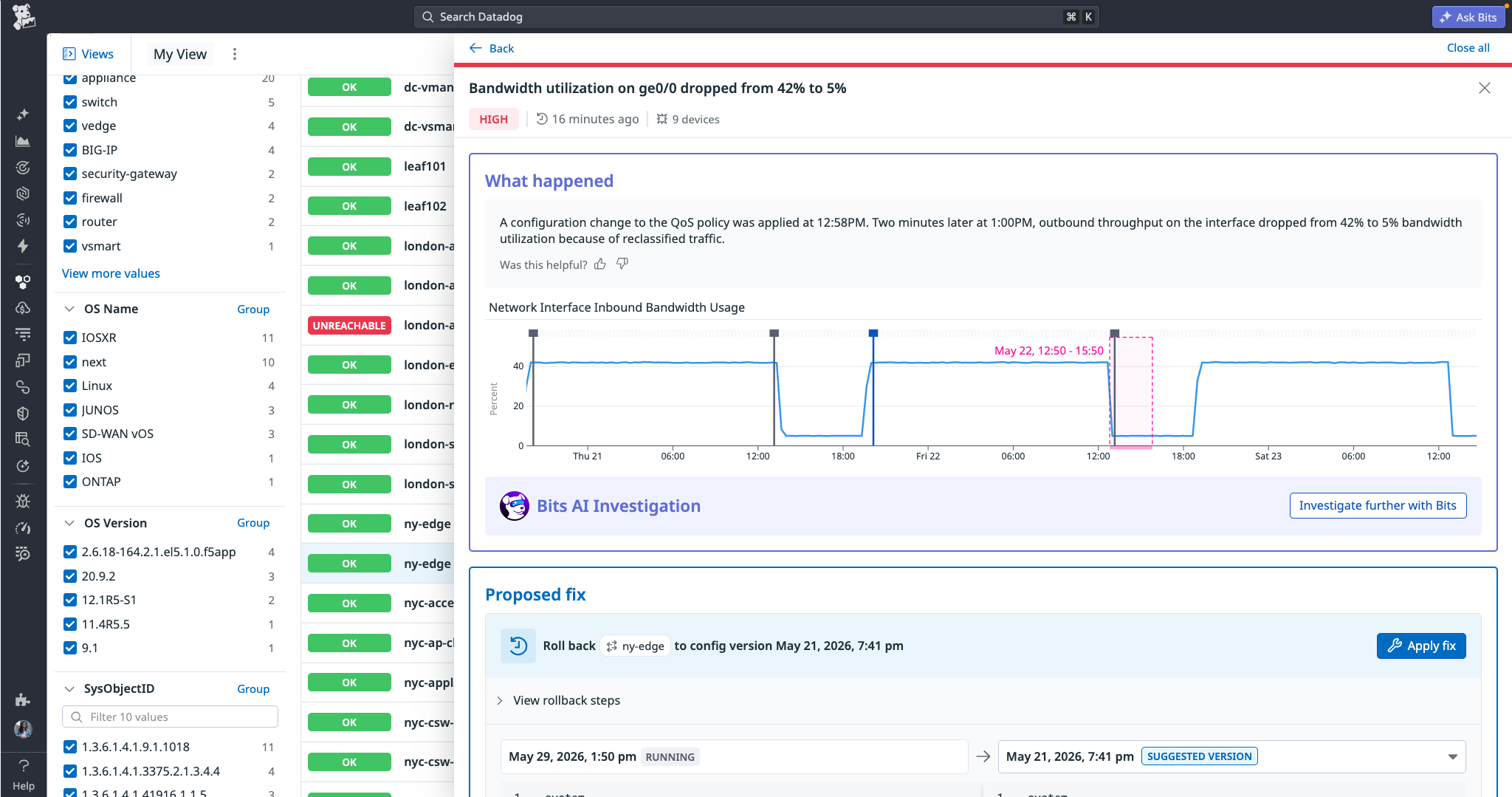Screen dimensions: 1512x797
Task: Open the sparkle icon in the left sidebar
Action: pos(23,114)
